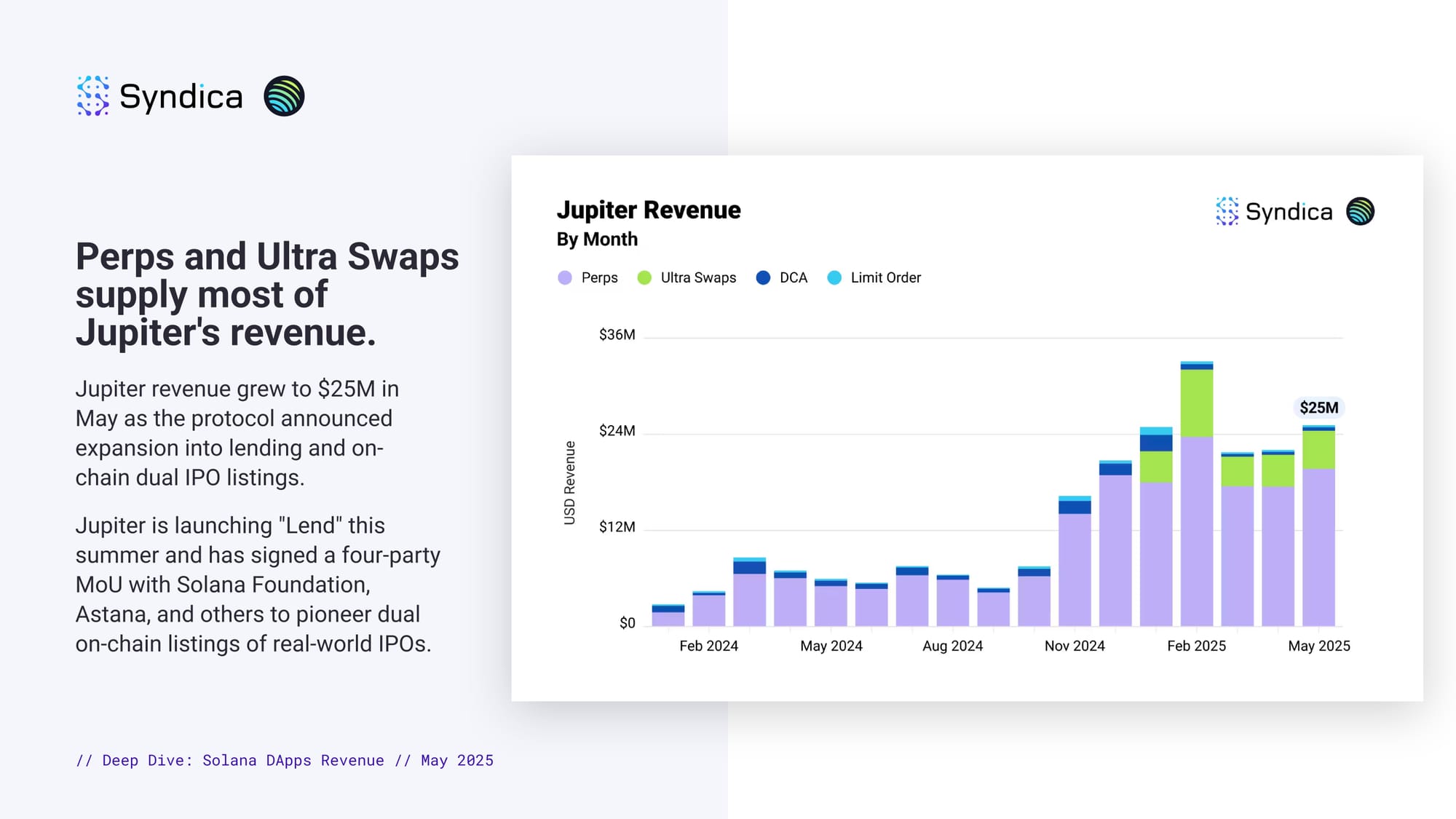The width and height of the screenshot is (1456, 819).
Task: Click the "$36M" y-axis label
Action: (x=617, y=334)
